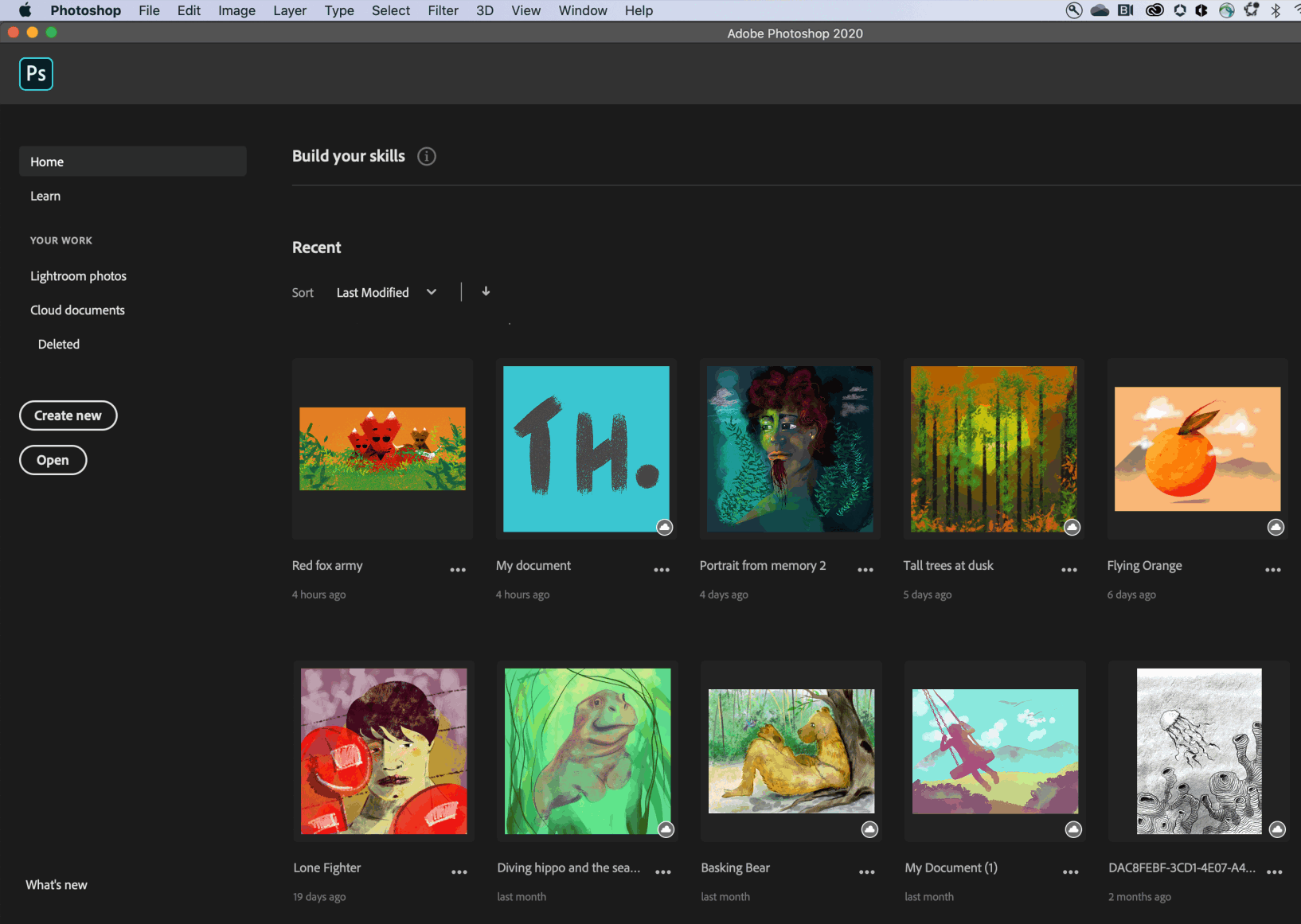Screen dimensions: 1301x924
Task: Go to Cloud documents in sidebar
Action: click(x=77, y=310)
